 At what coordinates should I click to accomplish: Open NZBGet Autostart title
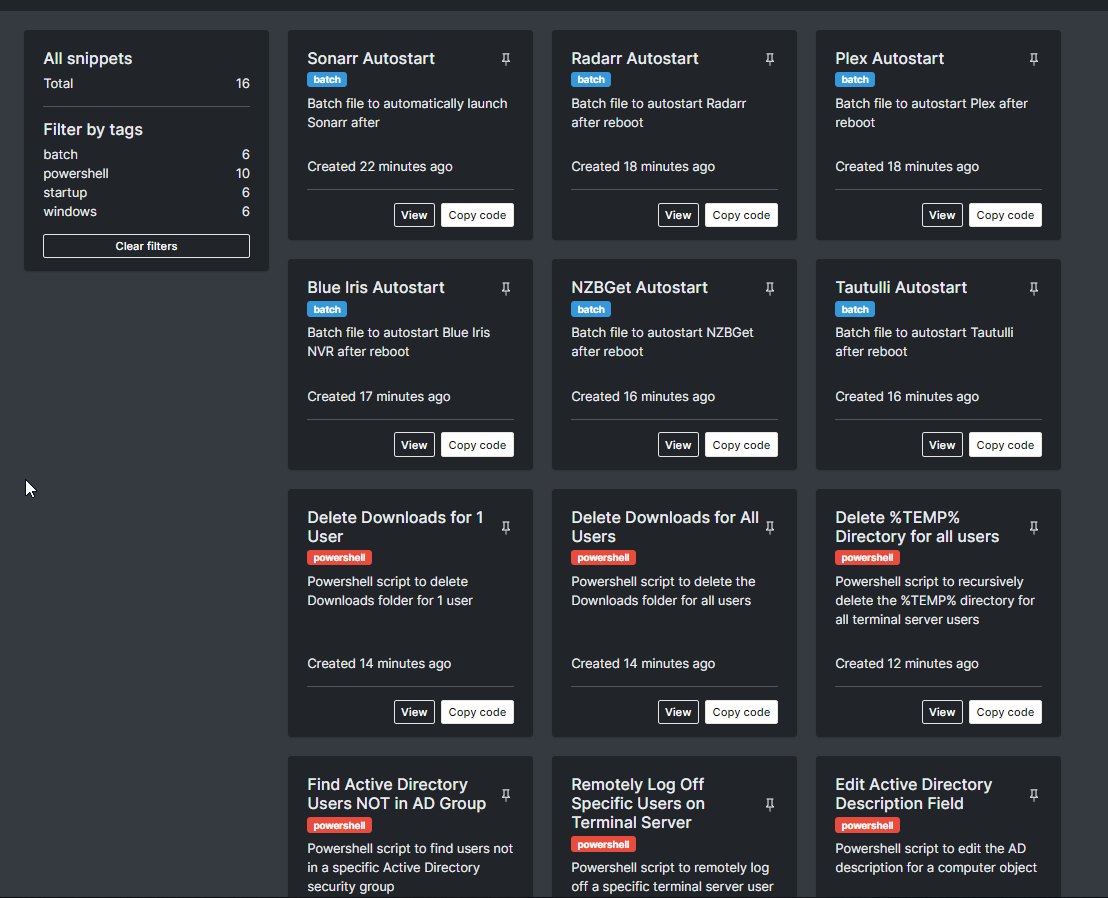[640, 288]
